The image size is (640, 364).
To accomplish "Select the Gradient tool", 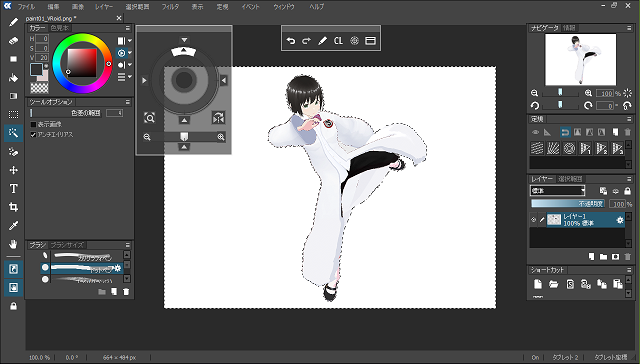I will click(x=13, y=96).
